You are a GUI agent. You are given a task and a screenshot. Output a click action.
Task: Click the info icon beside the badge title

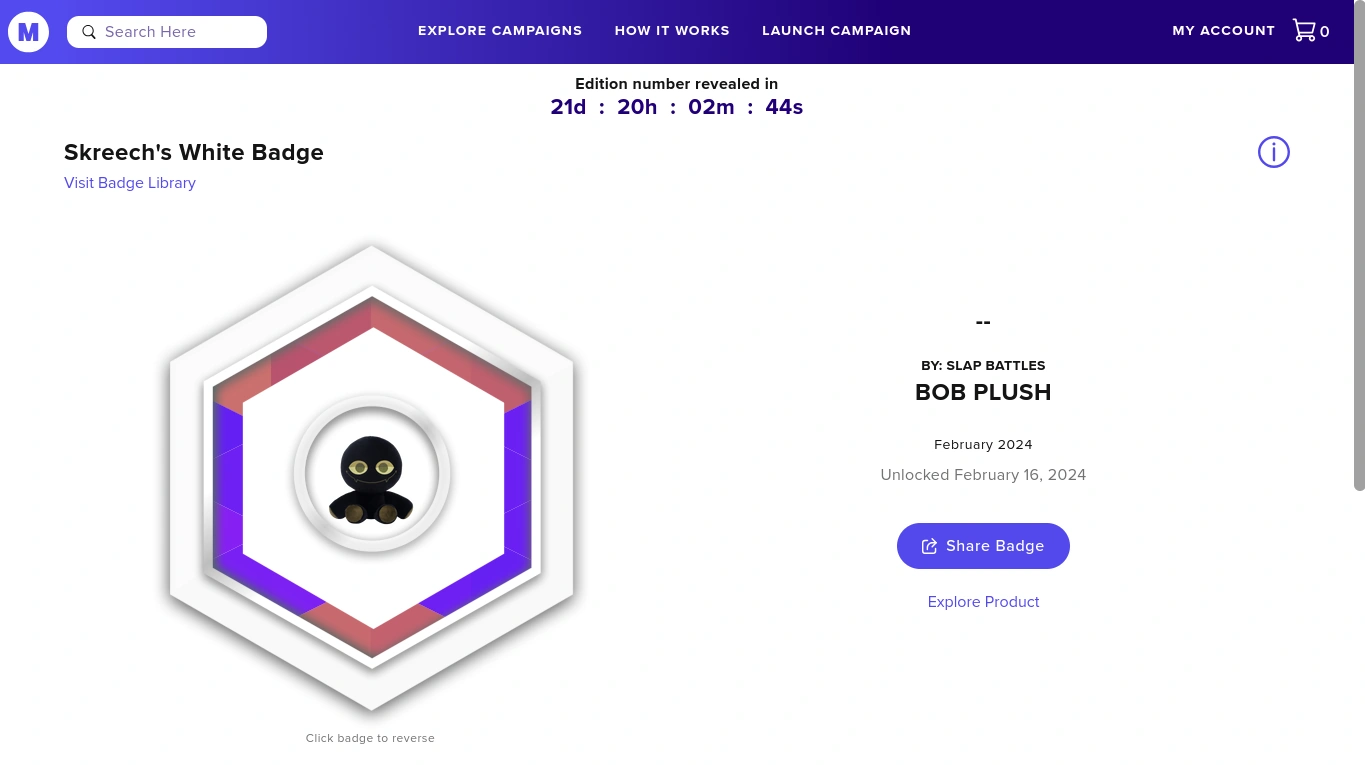pos(1273,151)
